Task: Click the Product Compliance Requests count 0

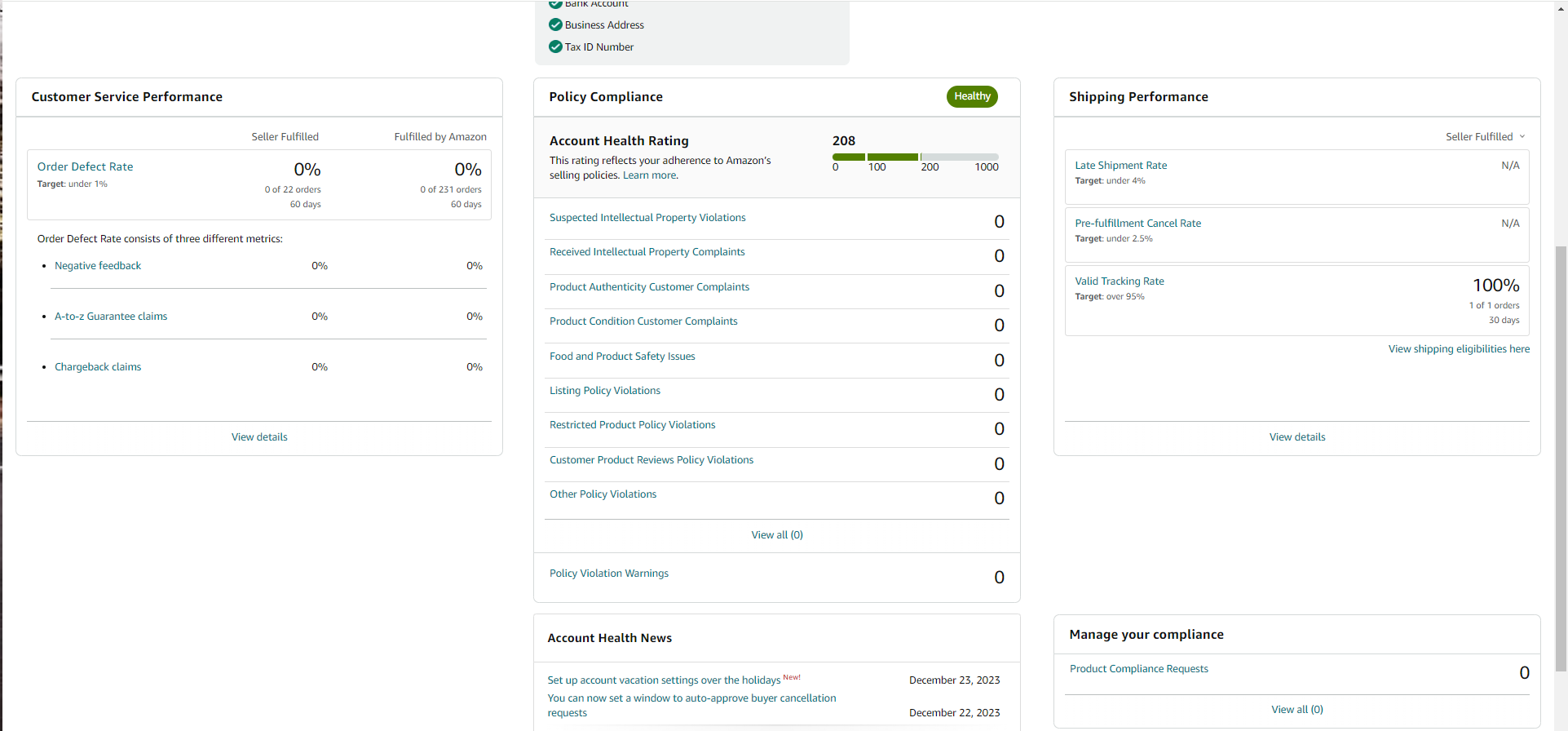Action: click(x=1524, y=673)
